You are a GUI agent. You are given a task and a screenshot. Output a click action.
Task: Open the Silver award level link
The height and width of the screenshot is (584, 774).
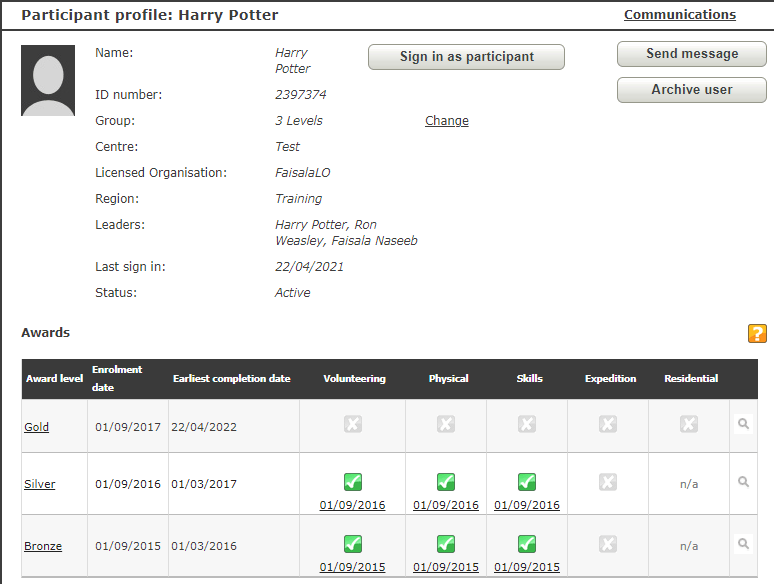coord(39,484)
